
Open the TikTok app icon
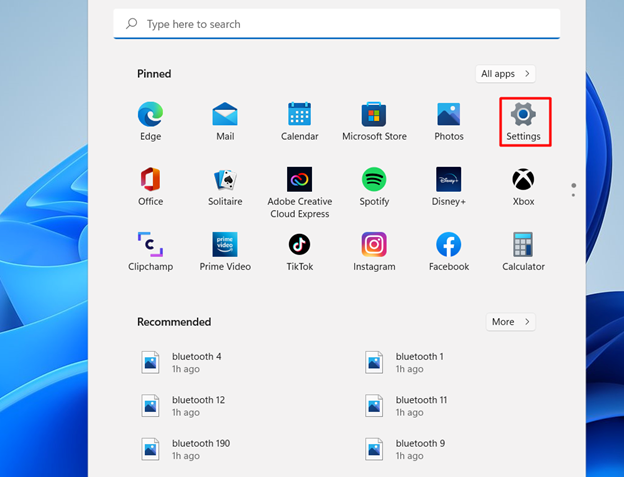point(299,245)
